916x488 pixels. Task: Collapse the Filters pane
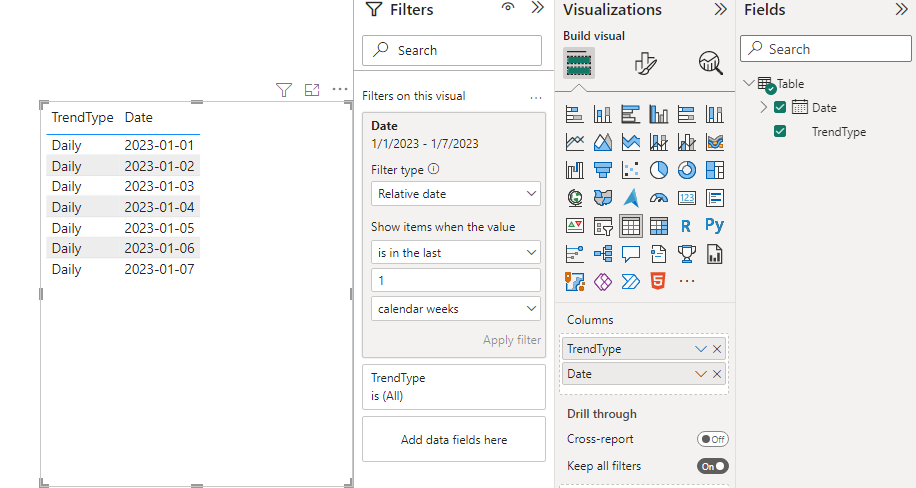(537, 8)
